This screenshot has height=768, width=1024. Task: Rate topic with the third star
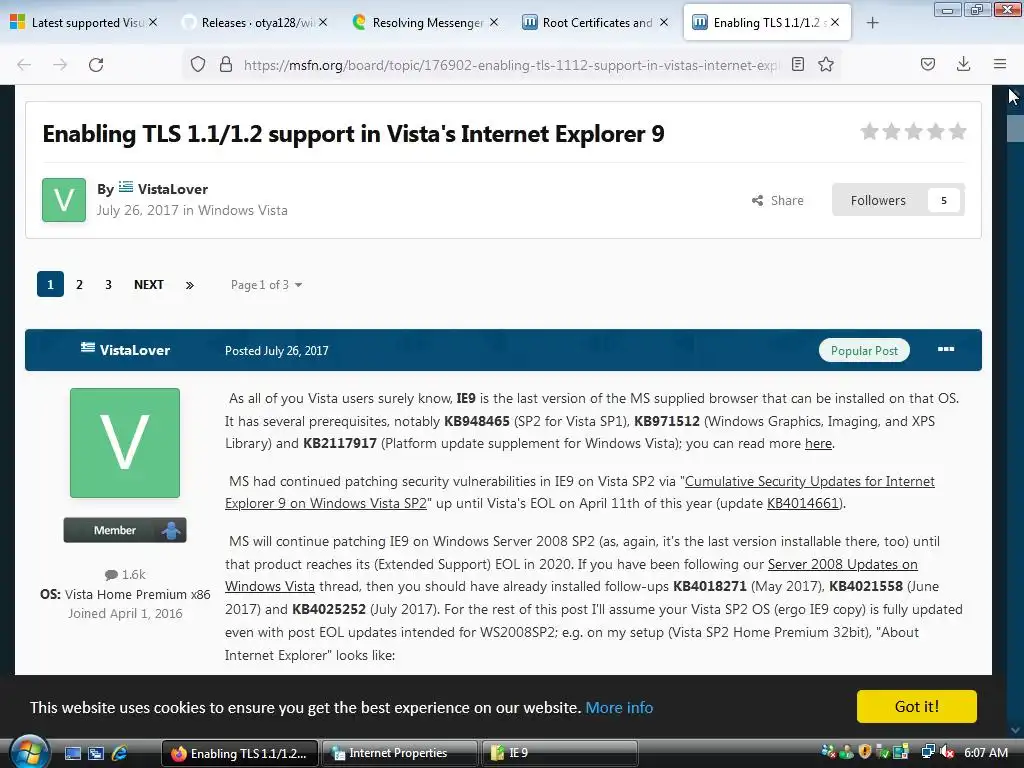coord(914,132)
